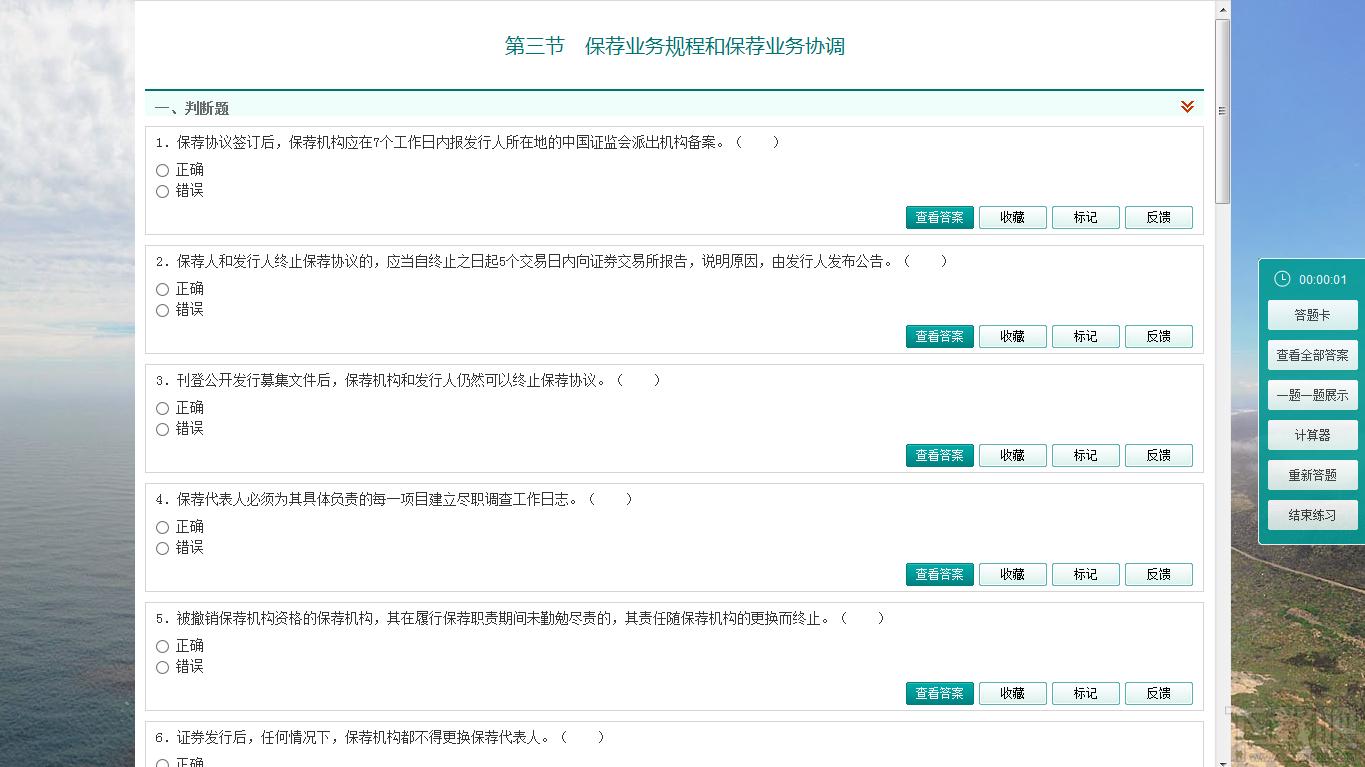Click 反馈 for question 1
The height and width of the screenshot is (767, 1365).
1159,217
